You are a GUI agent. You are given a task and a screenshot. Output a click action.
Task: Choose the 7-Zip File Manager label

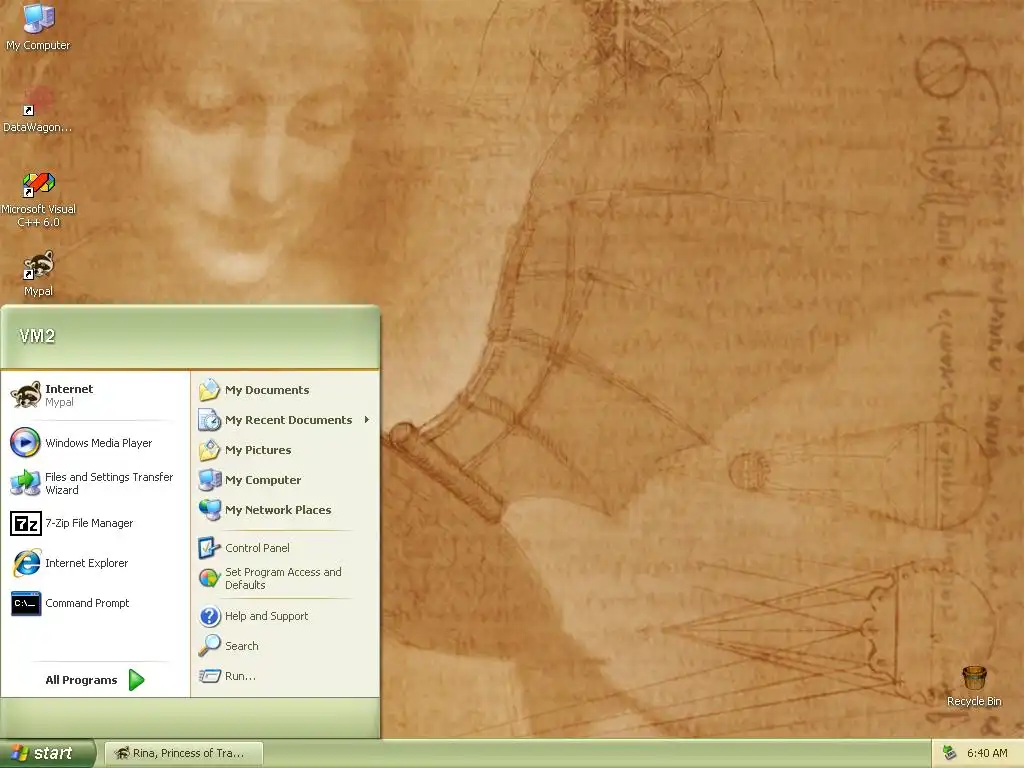click(x=89, y=523)
